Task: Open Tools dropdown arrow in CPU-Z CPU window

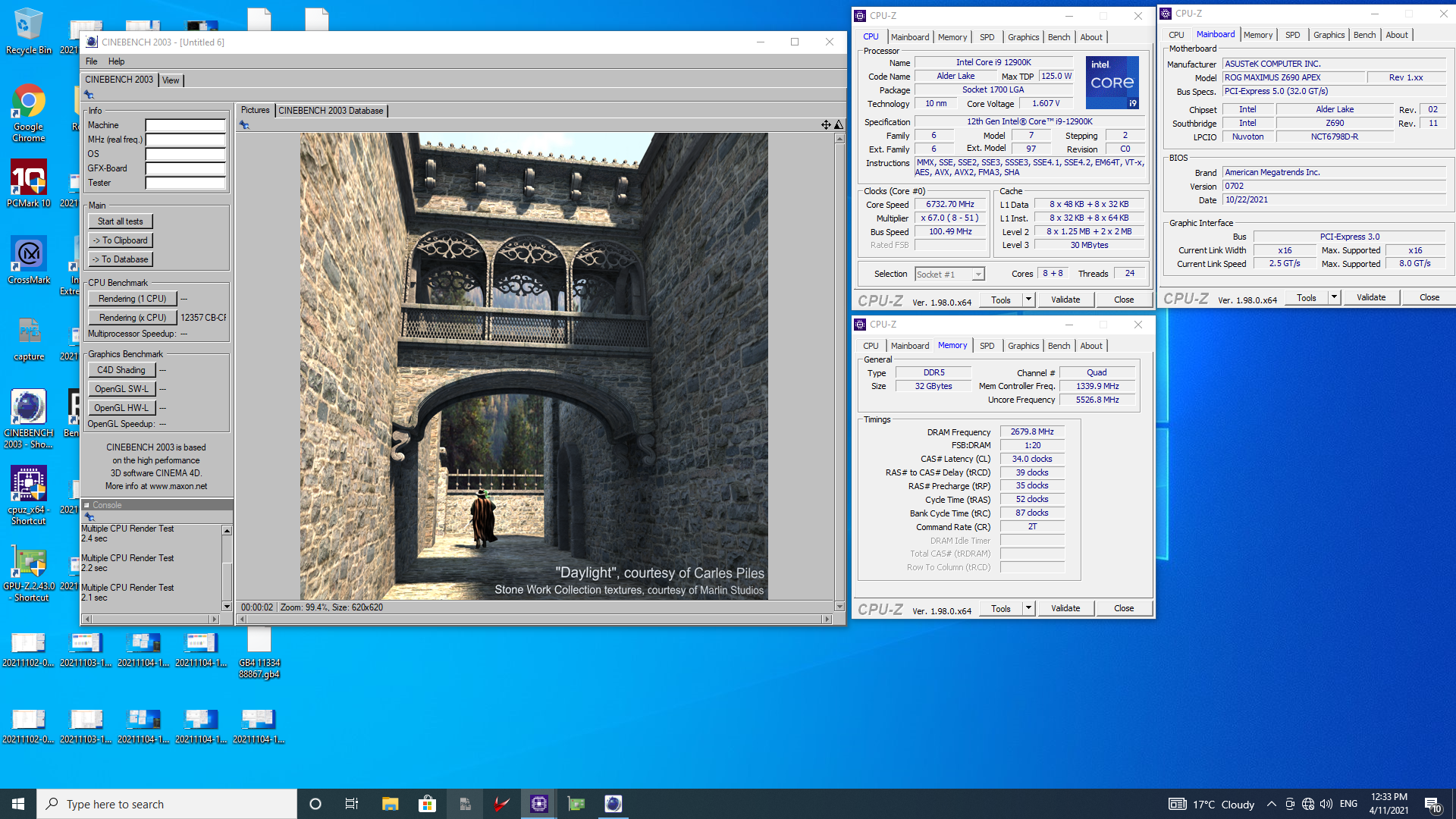Action: (x=1029, y=300)
